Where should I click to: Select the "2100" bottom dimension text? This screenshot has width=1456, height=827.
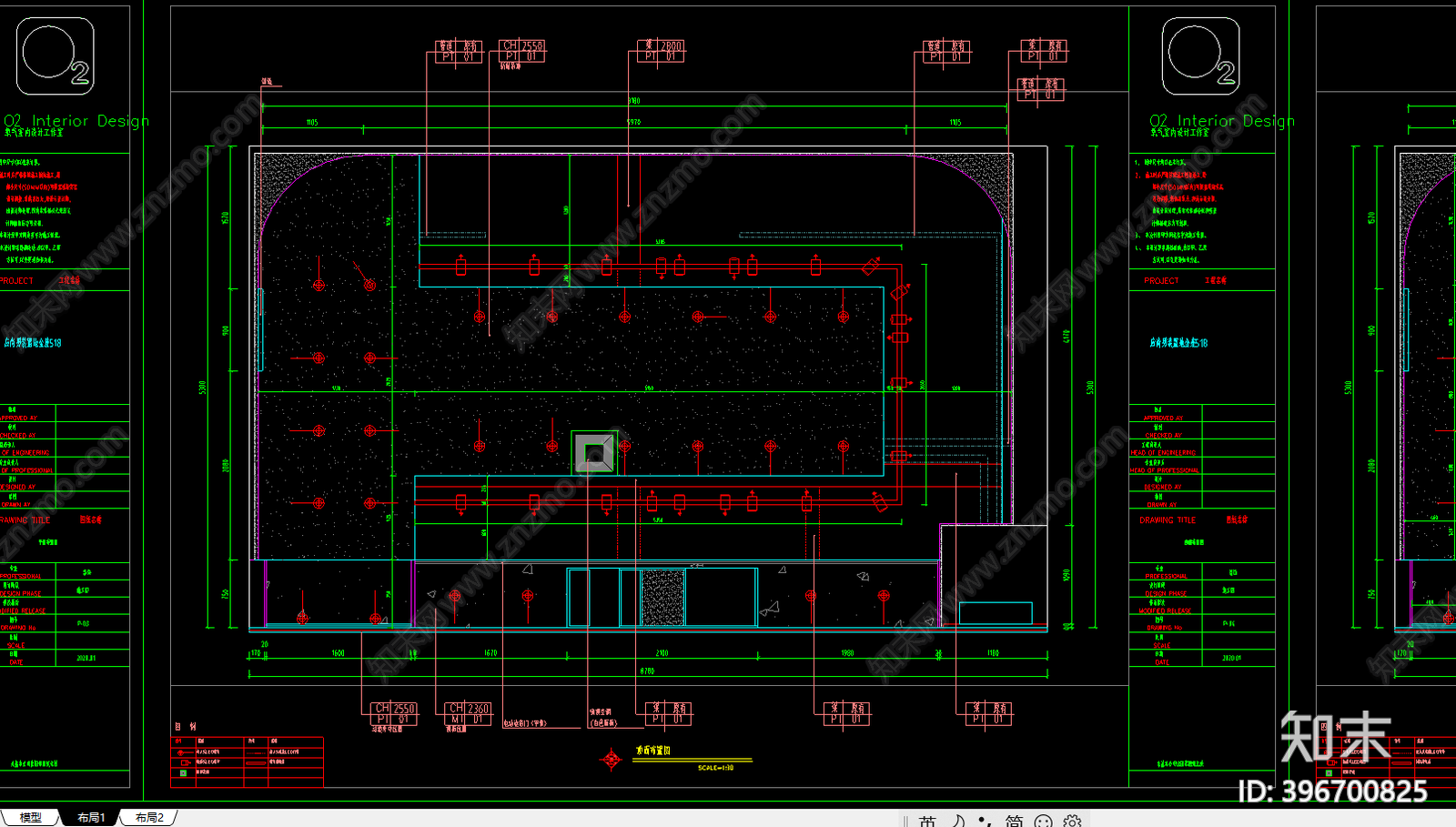pos(662,653)
